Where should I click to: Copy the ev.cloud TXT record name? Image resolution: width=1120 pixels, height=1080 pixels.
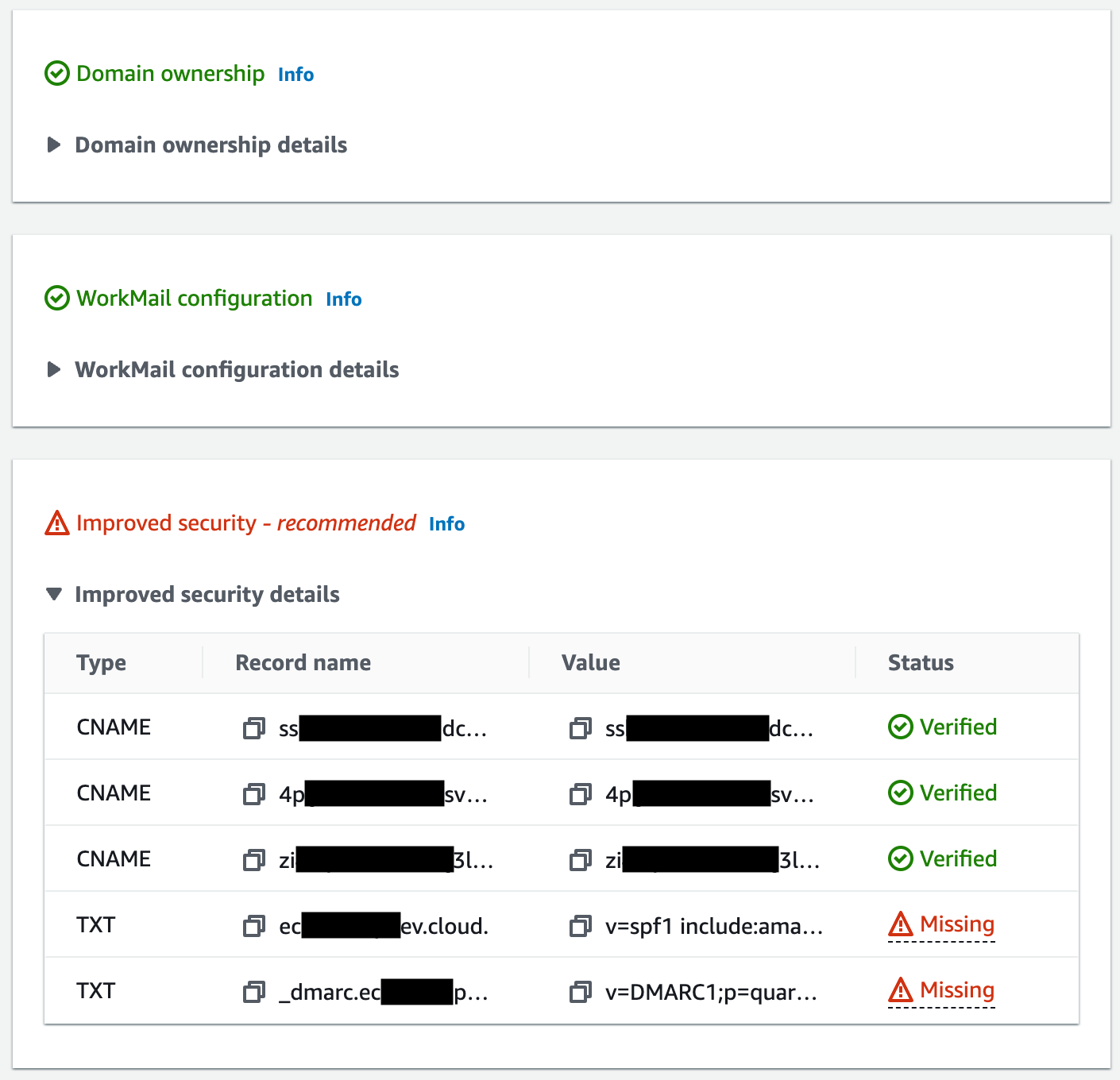[x=253, y=926]
